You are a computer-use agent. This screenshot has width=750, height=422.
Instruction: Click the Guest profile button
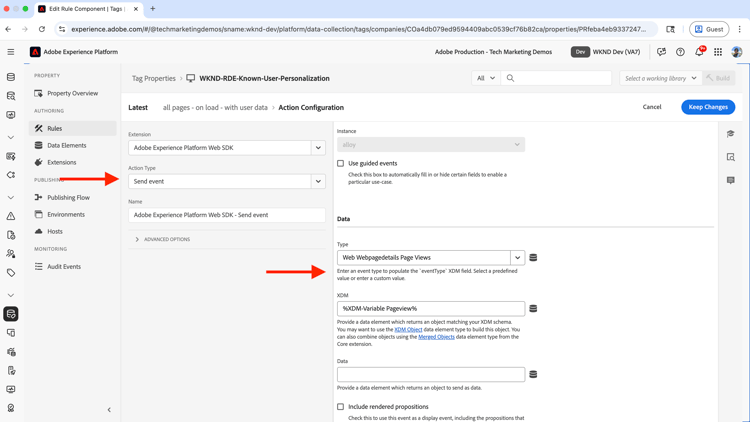pos(709,29)
